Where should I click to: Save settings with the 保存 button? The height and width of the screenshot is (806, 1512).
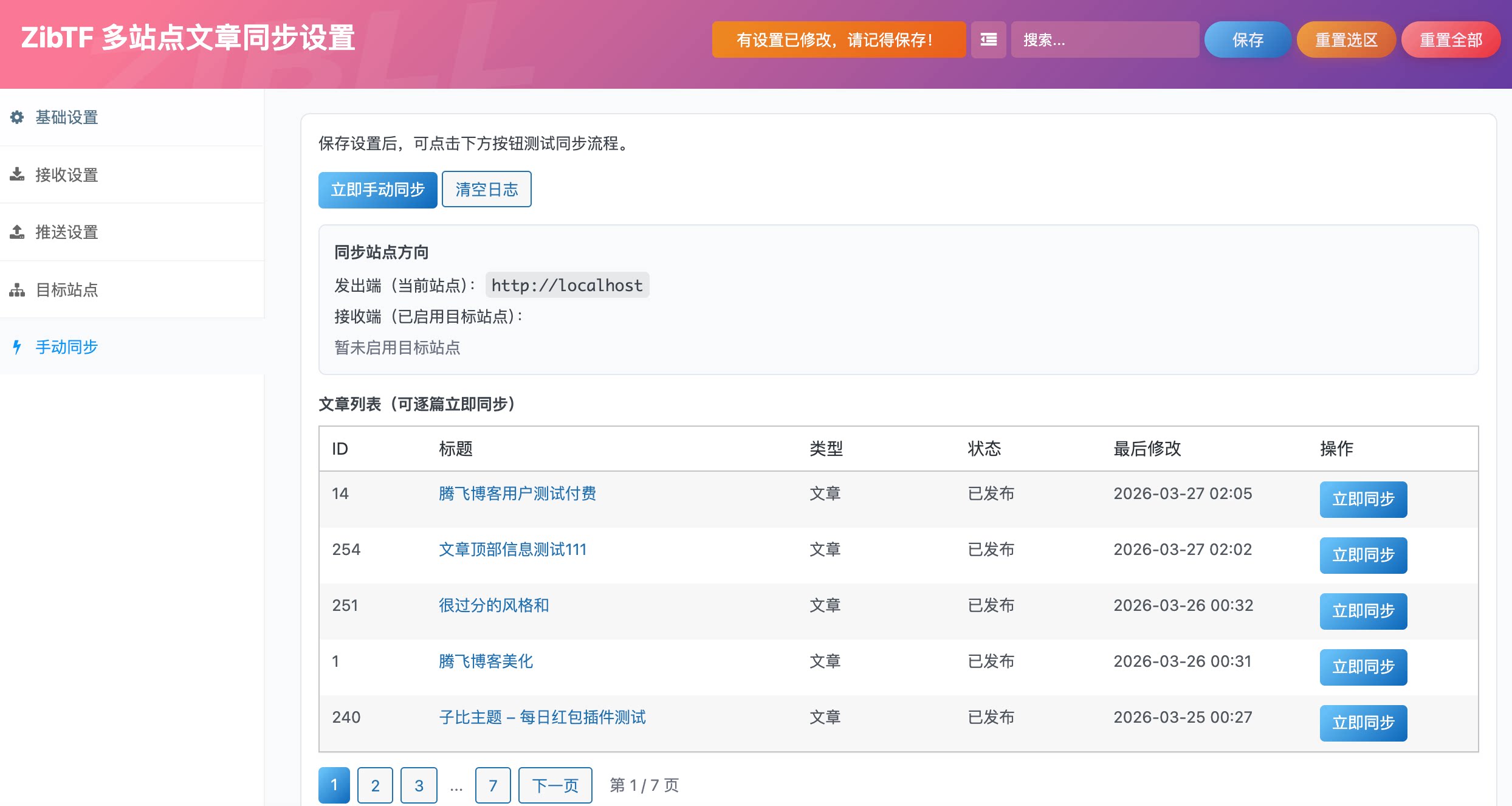1247,39
